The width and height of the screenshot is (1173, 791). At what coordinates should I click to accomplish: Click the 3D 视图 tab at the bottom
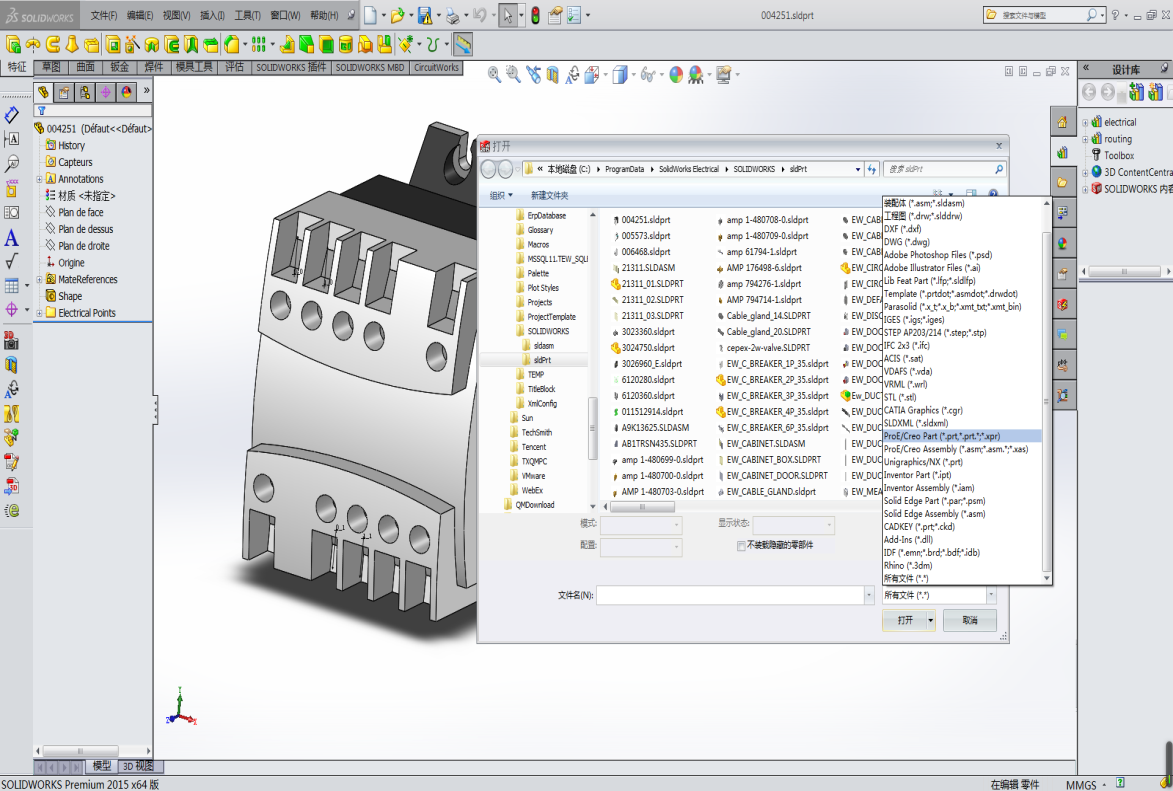click(x=138, y=766)
